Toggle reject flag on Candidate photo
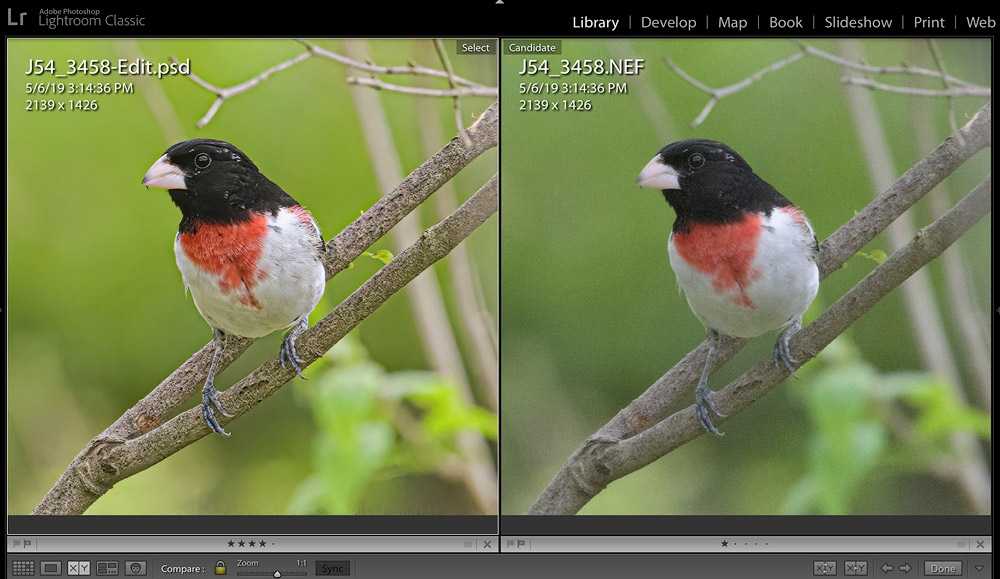The width and height of the screenshot is (1000, 579). point(519,544)
